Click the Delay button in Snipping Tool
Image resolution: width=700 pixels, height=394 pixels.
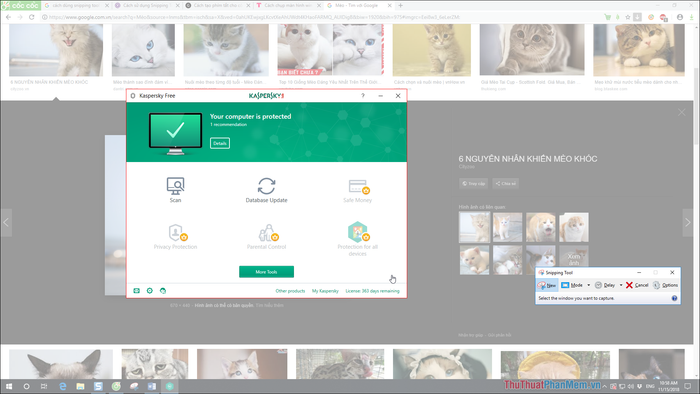605,285
